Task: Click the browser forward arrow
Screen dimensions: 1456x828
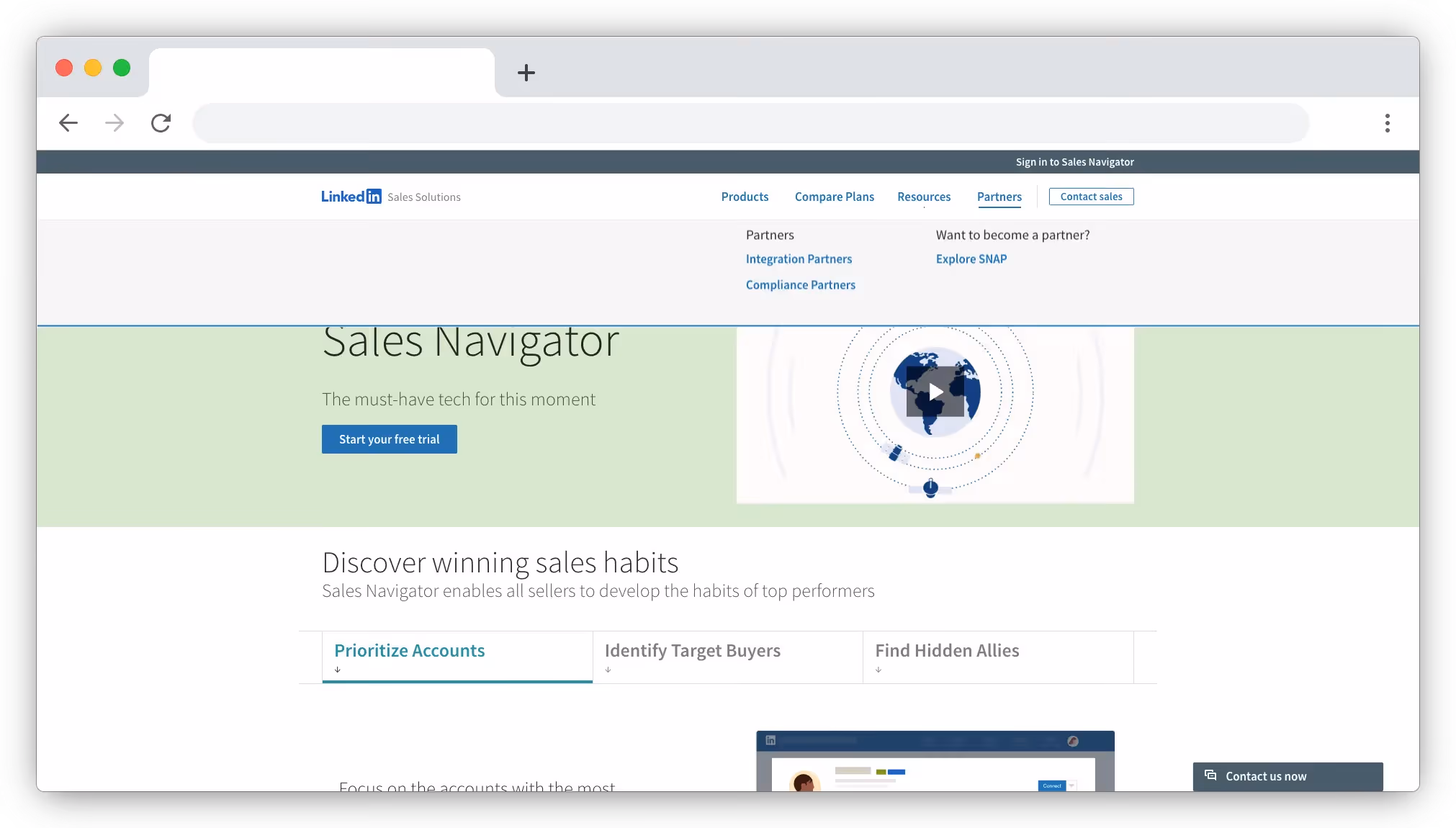Action: tap(114, 122)
